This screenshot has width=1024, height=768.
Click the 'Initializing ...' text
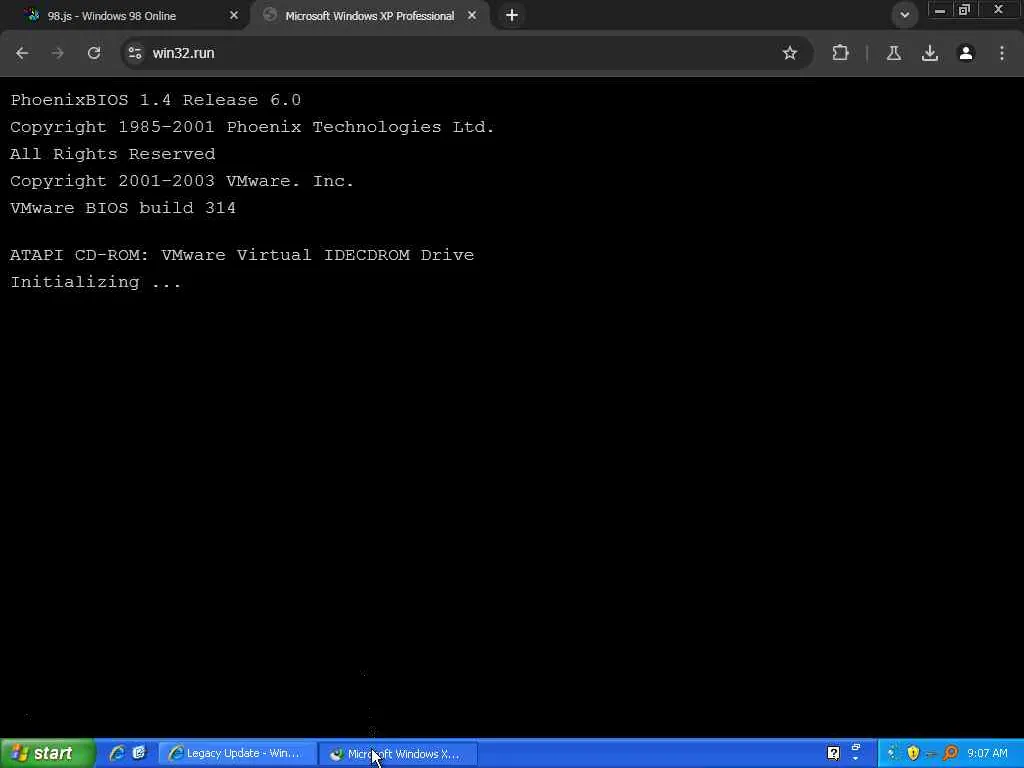pyautogui.click(x=95, y=282)
